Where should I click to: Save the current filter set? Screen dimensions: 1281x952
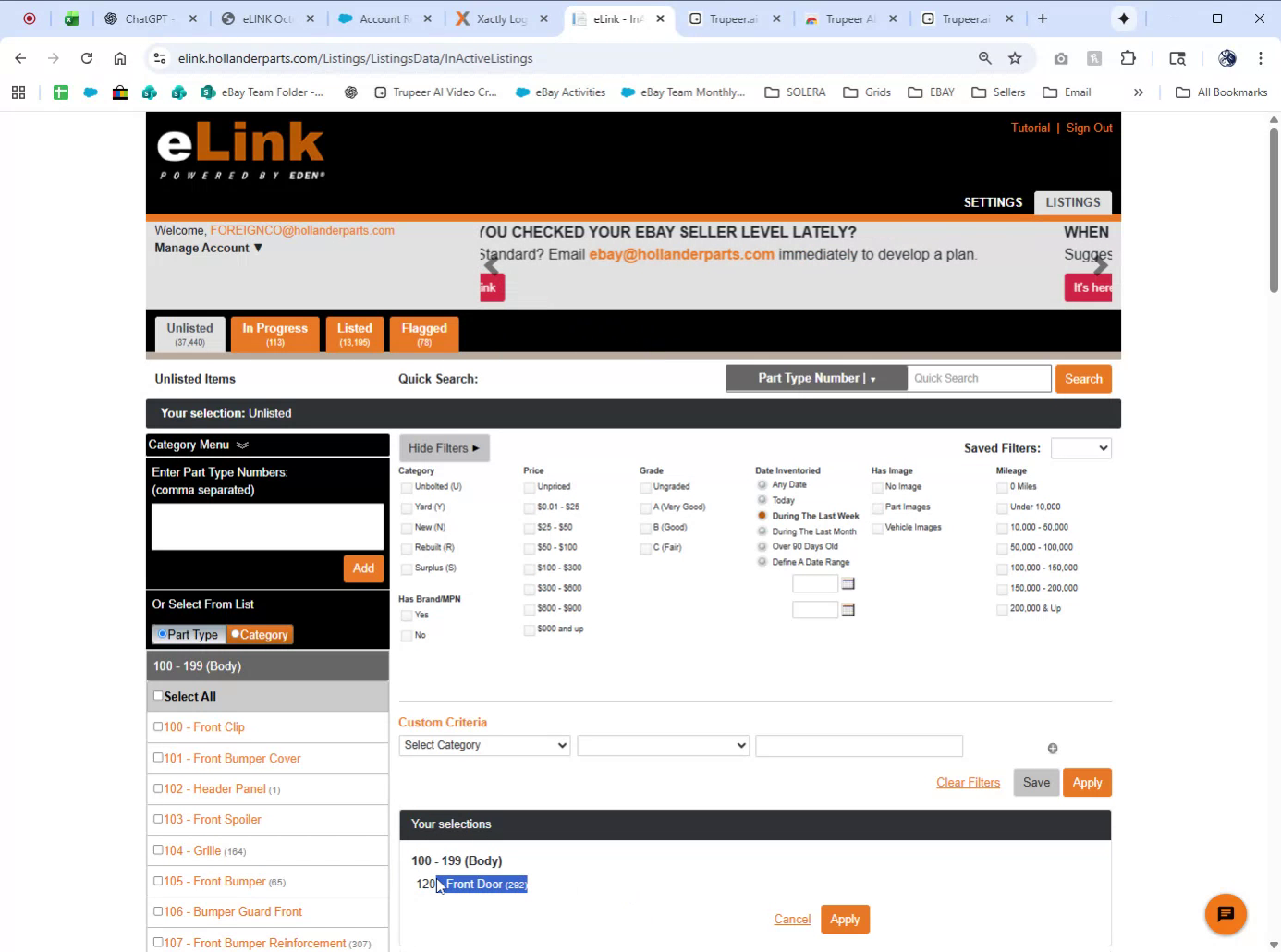click(x=1036, y=782)
